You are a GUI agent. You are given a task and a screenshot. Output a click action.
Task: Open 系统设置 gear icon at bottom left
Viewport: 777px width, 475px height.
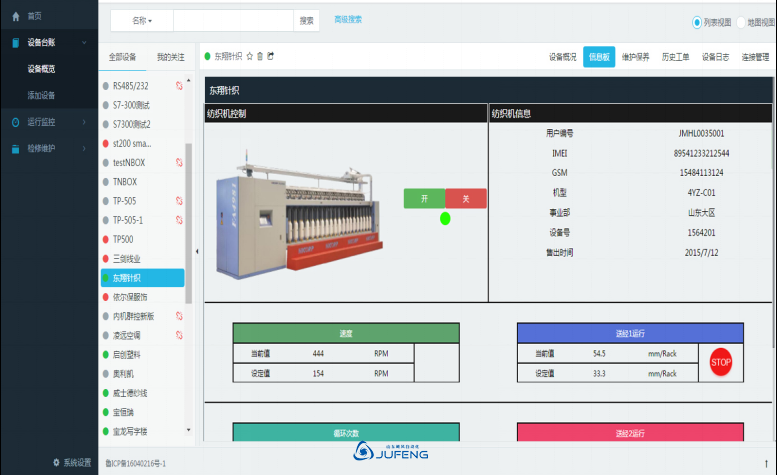tap(56, 462)
